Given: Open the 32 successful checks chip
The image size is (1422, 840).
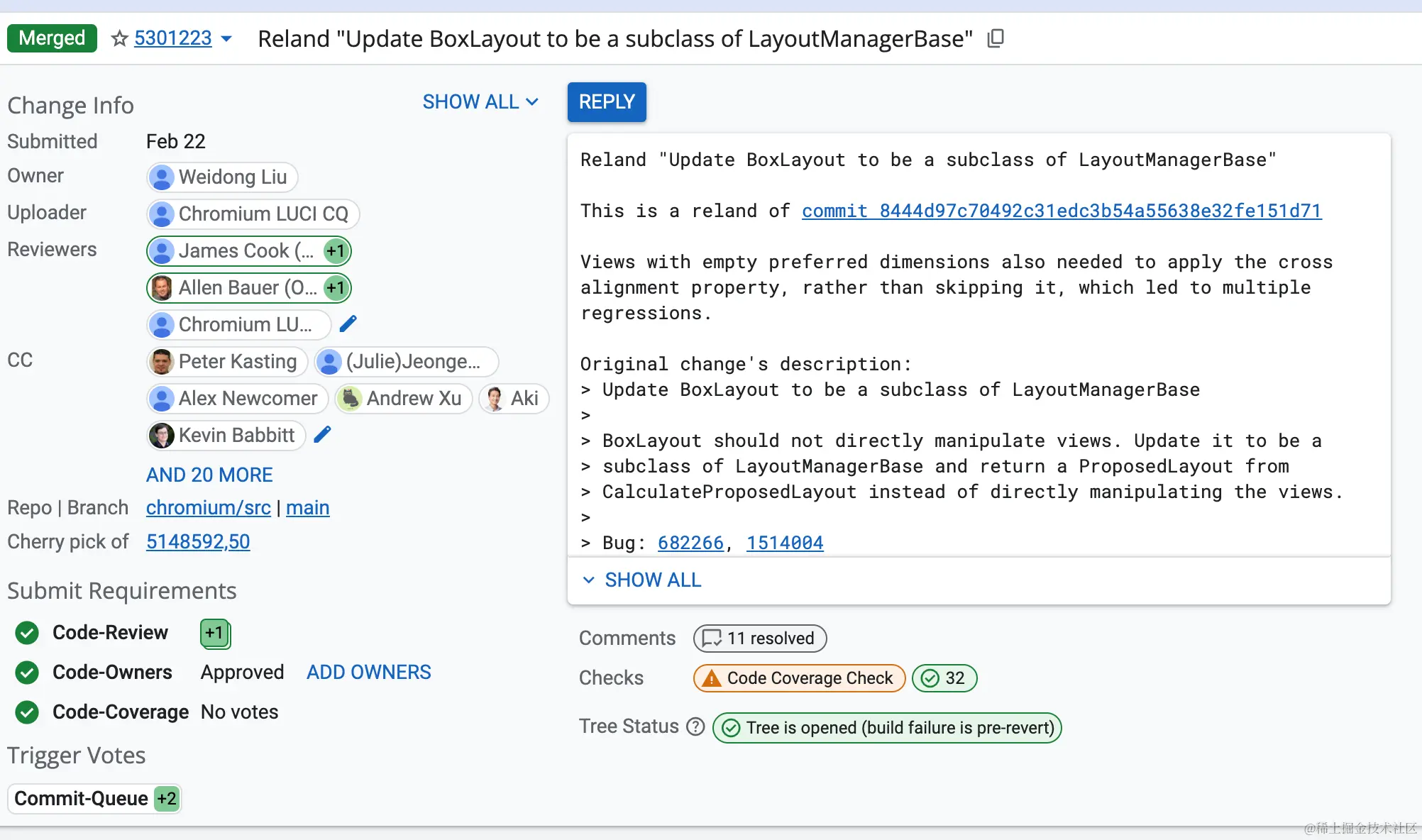Looking at the screenshot, I should pos(944,678).
